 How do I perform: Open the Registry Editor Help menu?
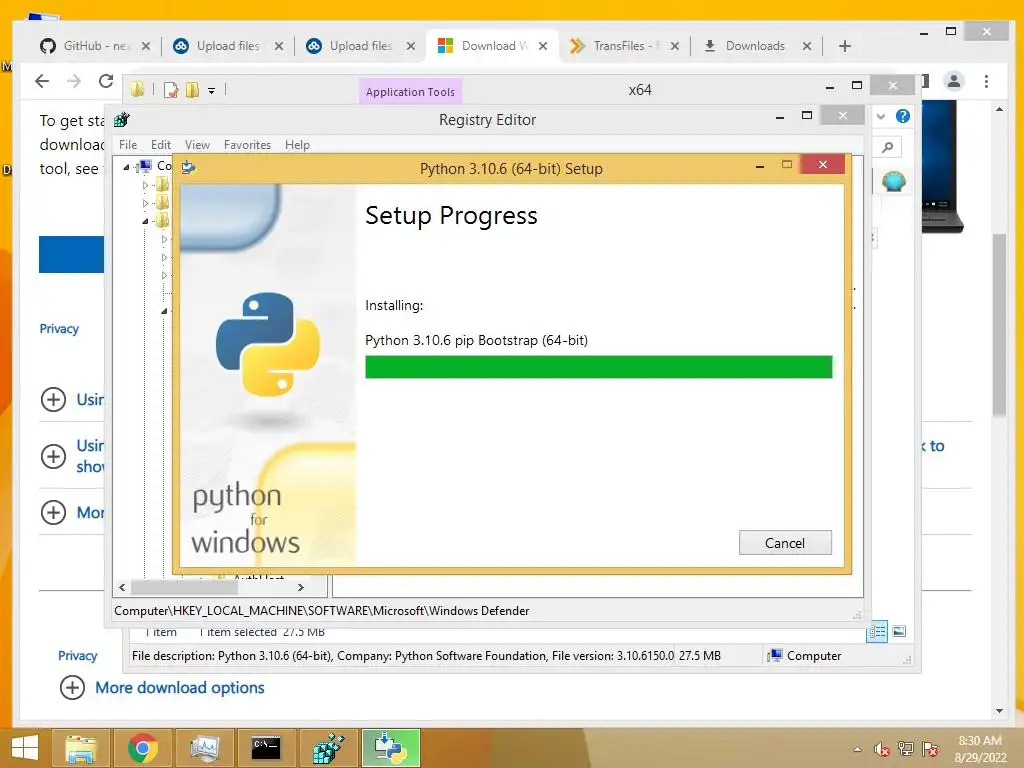(297, 145)
